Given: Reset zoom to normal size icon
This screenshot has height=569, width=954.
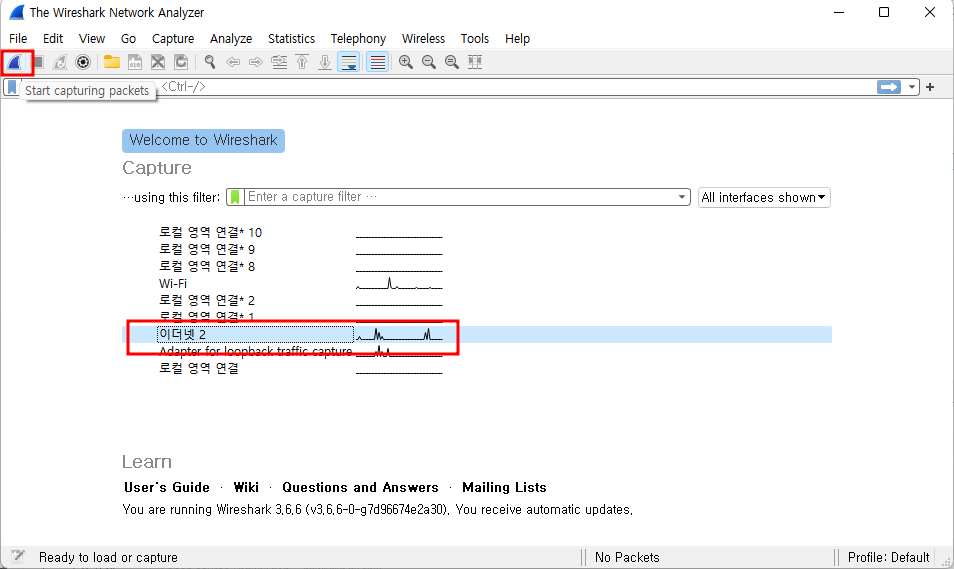Looking at the screenshot, I should click(x=452, y=62).
